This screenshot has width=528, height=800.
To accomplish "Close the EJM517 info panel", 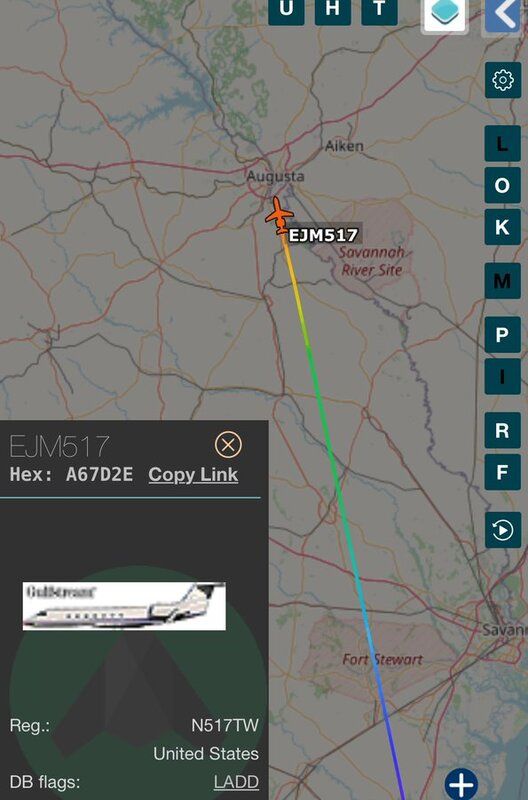I will point(228,444).
